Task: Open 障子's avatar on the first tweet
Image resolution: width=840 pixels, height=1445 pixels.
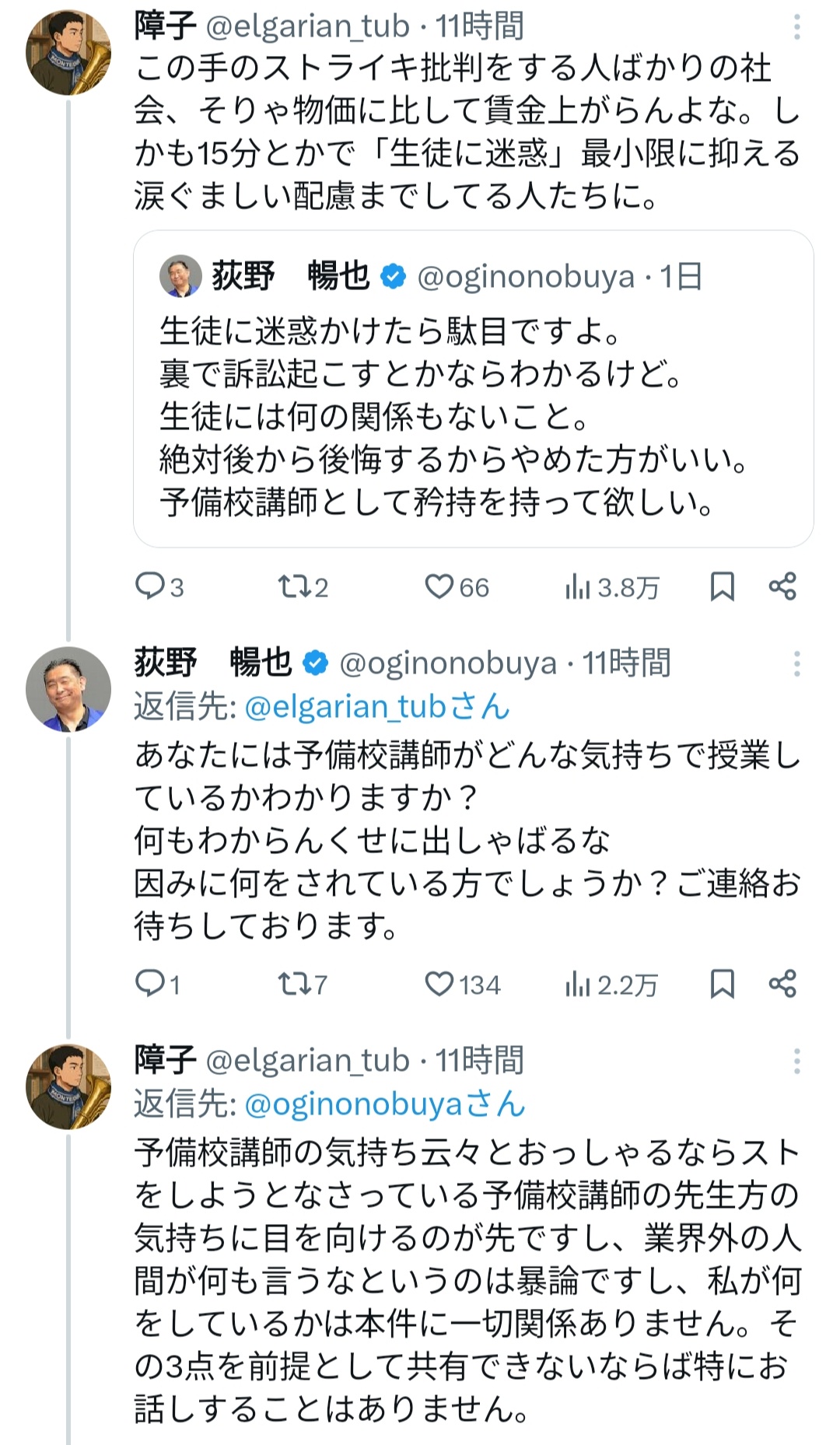Action: 68,53
